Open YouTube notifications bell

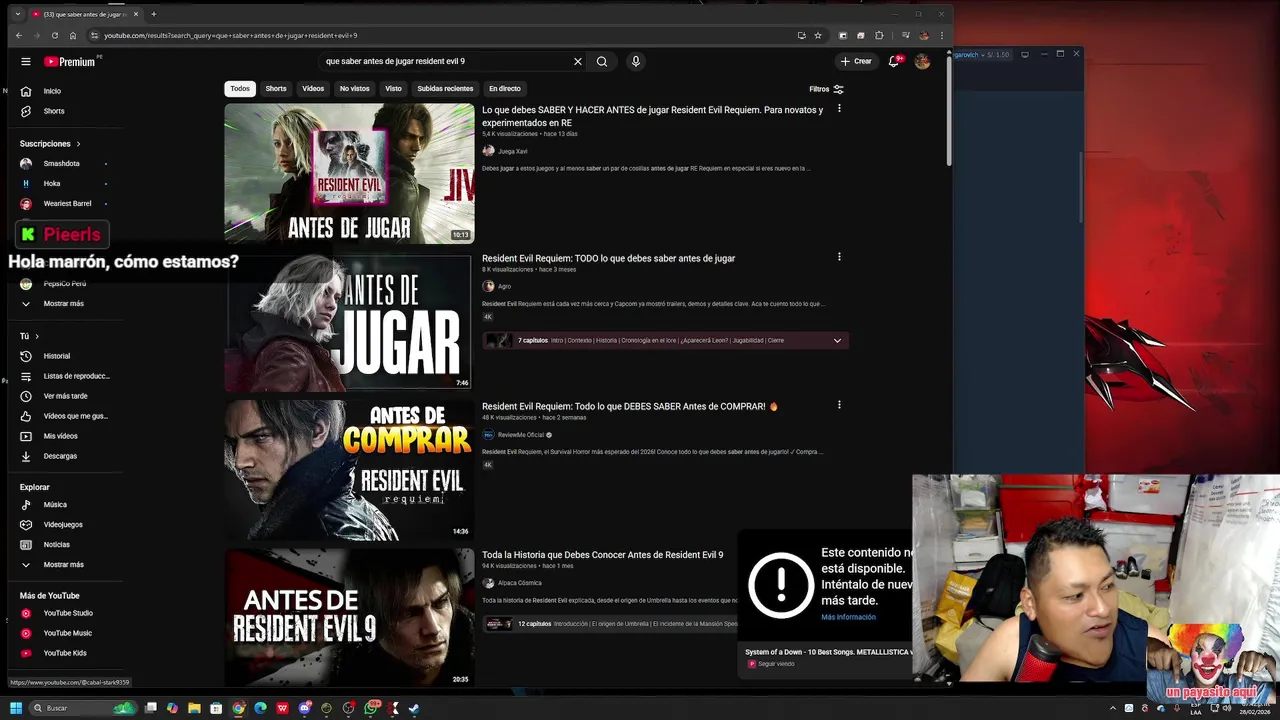pos(894,61)
